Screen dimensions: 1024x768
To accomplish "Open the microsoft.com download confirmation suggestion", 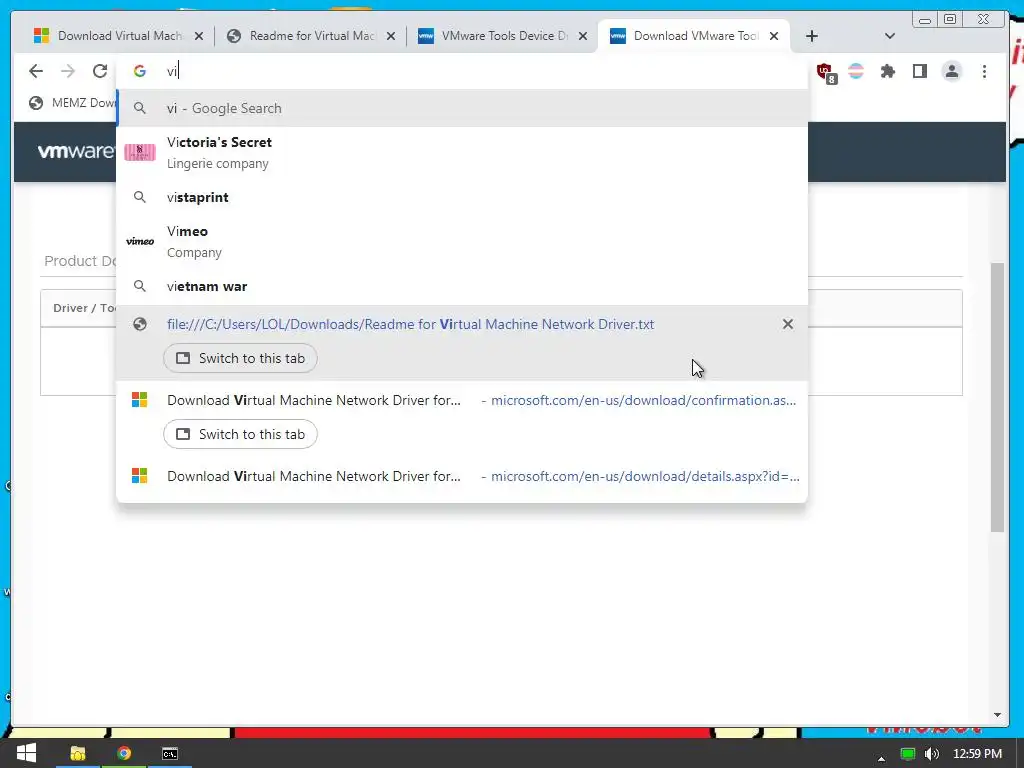I will 462,400.
